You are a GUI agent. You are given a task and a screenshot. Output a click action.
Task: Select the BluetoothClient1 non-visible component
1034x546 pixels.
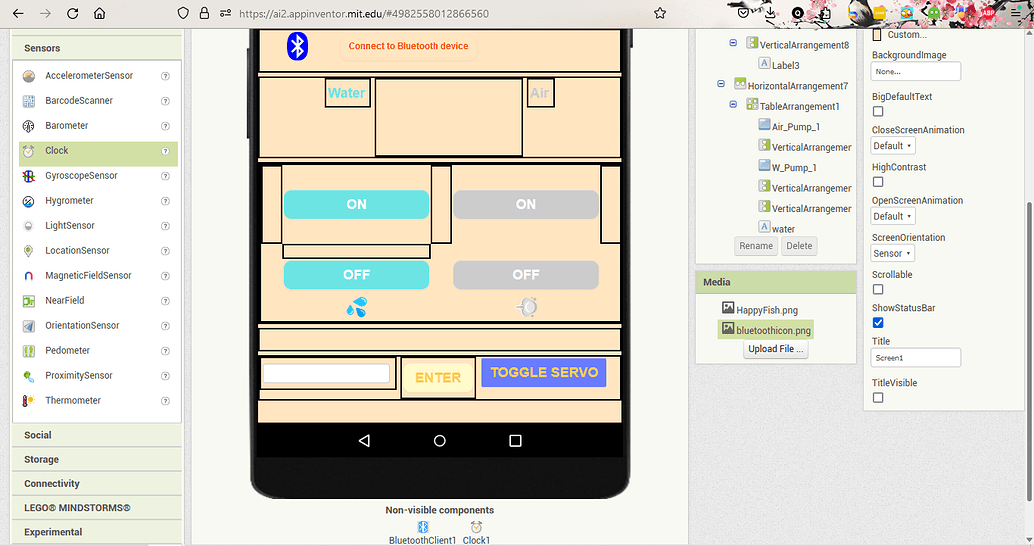click(x=422, y=527)
